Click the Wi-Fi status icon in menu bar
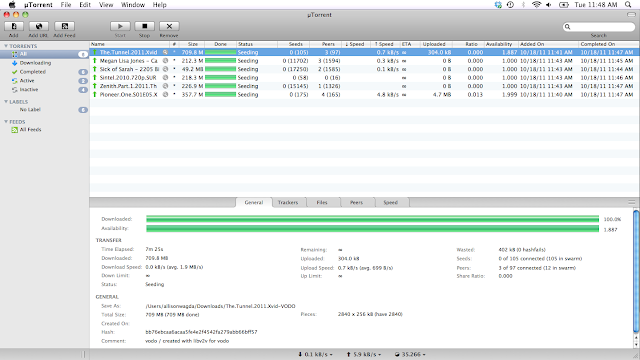Image resolution: width=640 pixels, height=360 pixels. pyautogui.click(x=536, y=5)
